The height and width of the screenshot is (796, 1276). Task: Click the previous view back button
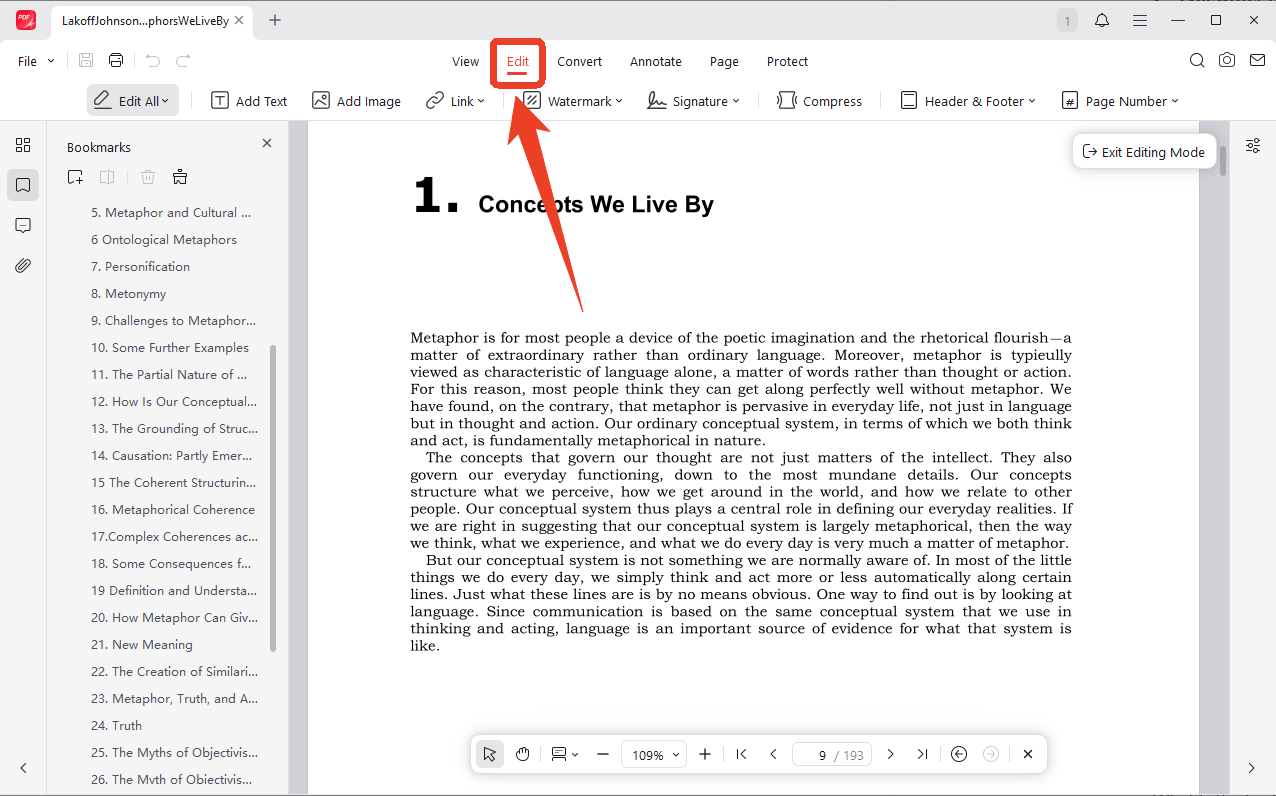959,754
